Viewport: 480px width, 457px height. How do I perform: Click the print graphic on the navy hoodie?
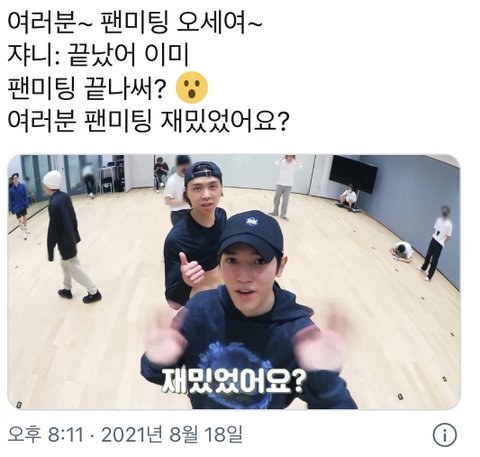tap(230, 360)
